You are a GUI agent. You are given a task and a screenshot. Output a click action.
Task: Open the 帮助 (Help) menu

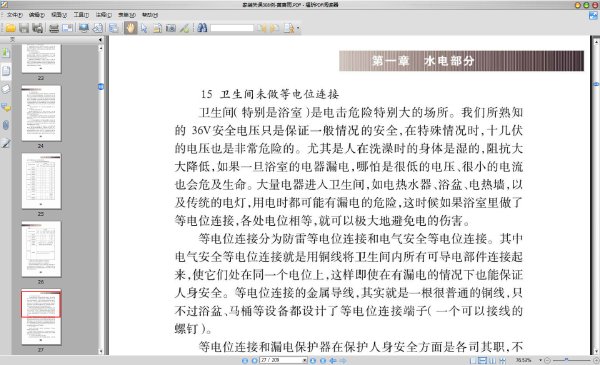coord(150,15)
